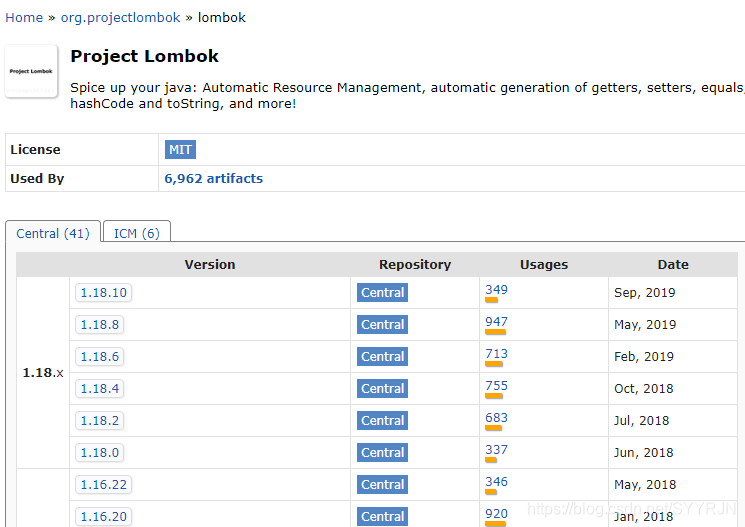Screen dimensions: 745x527
Task: Open the Home breadcrumb link
Action: [24, 18]
